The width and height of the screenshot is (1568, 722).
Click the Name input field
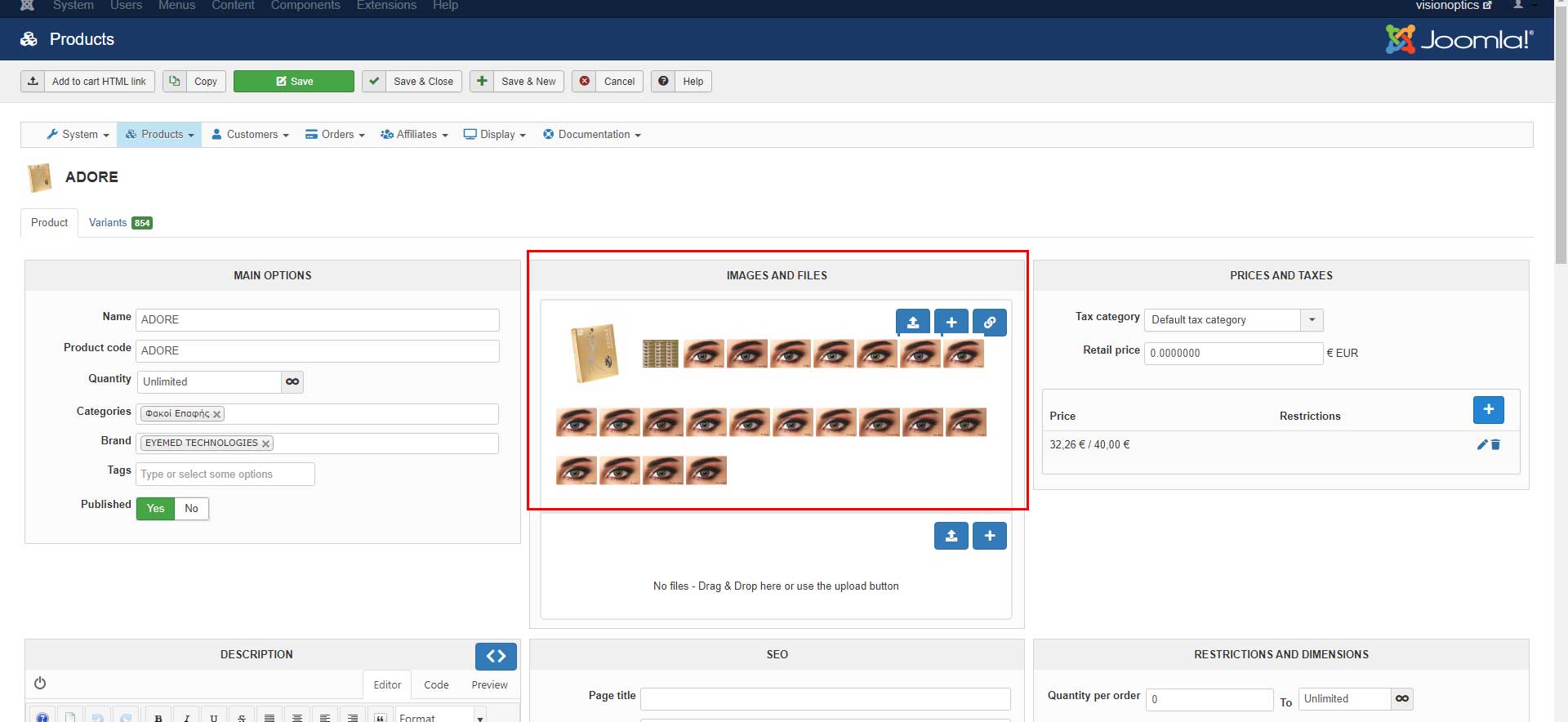(318, 320)
